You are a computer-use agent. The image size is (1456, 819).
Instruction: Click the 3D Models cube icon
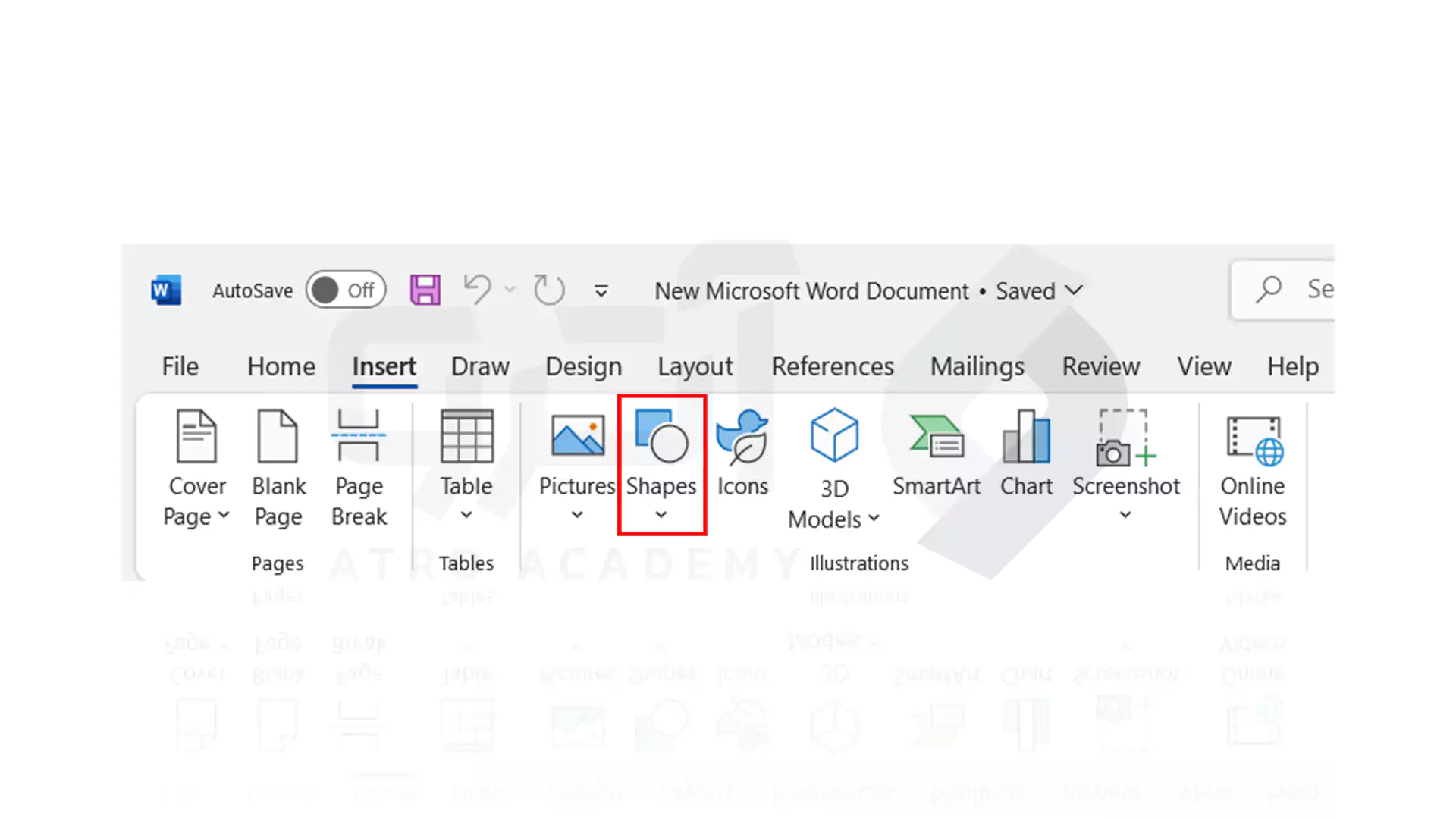(834, 435)
